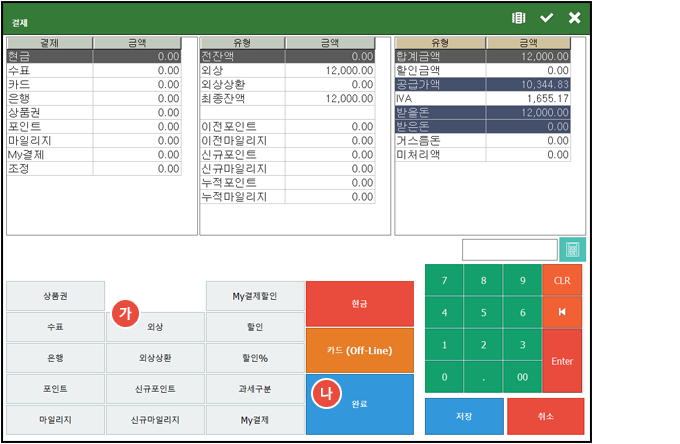
Task: Close the 결제 payment window
Action: [x=575, y=18]
